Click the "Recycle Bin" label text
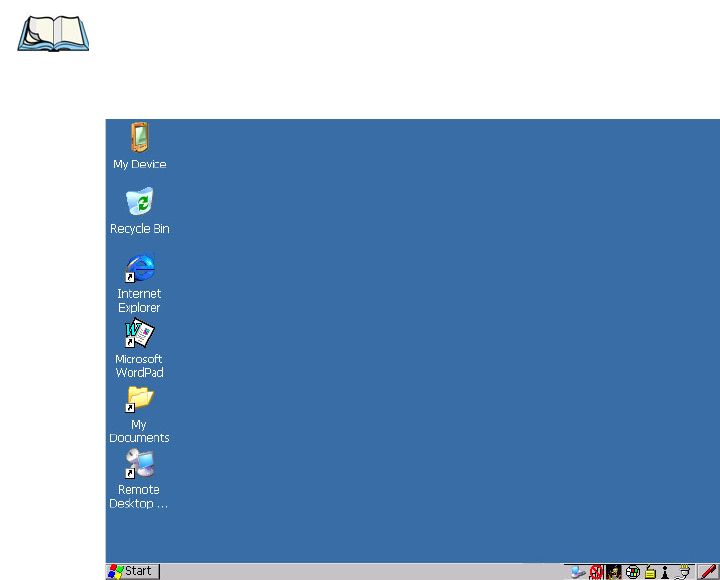 point(140,229)
